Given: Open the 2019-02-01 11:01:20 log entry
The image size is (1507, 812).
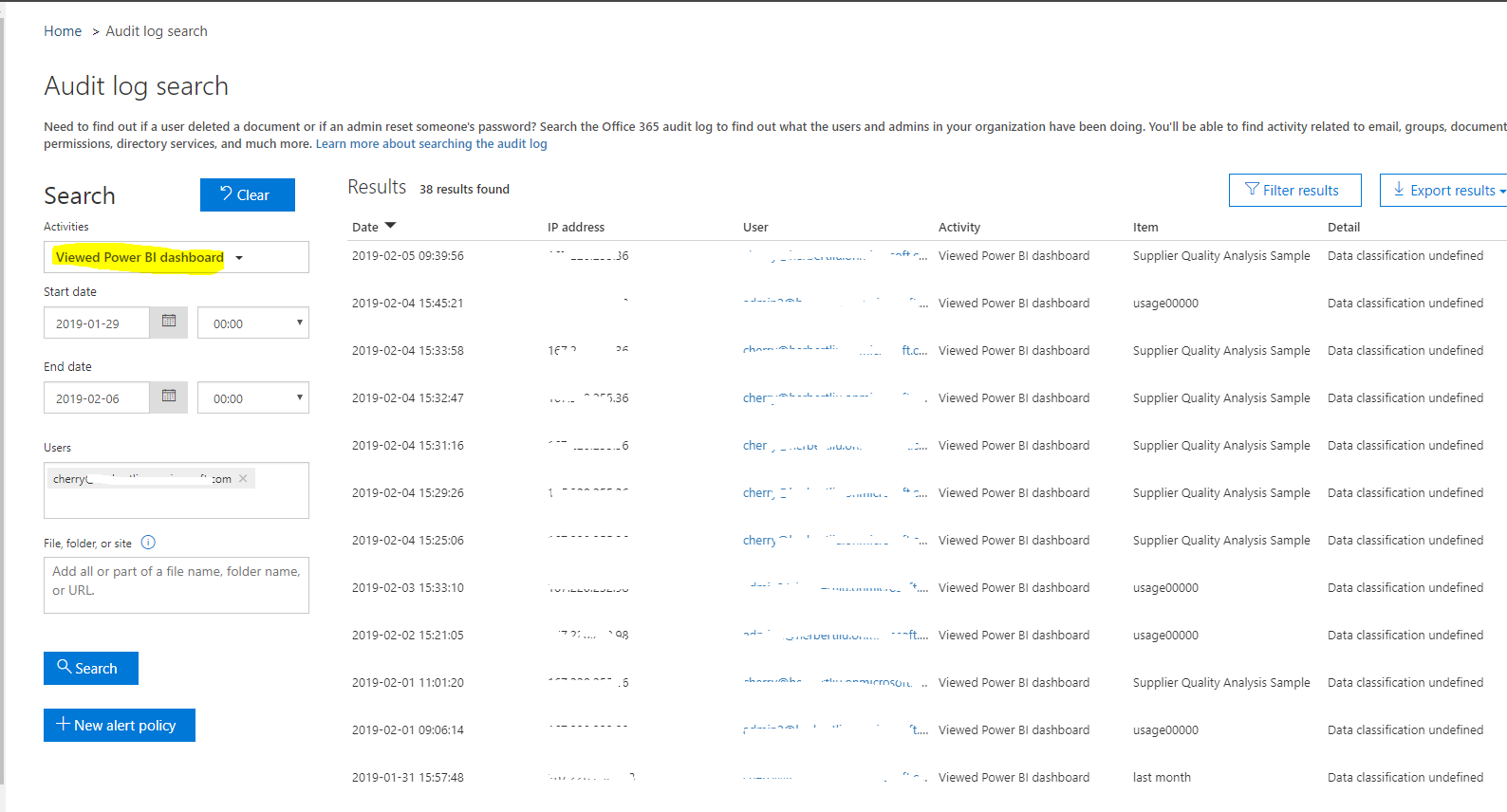Looking at the screenshot, I should click(927, 683).
